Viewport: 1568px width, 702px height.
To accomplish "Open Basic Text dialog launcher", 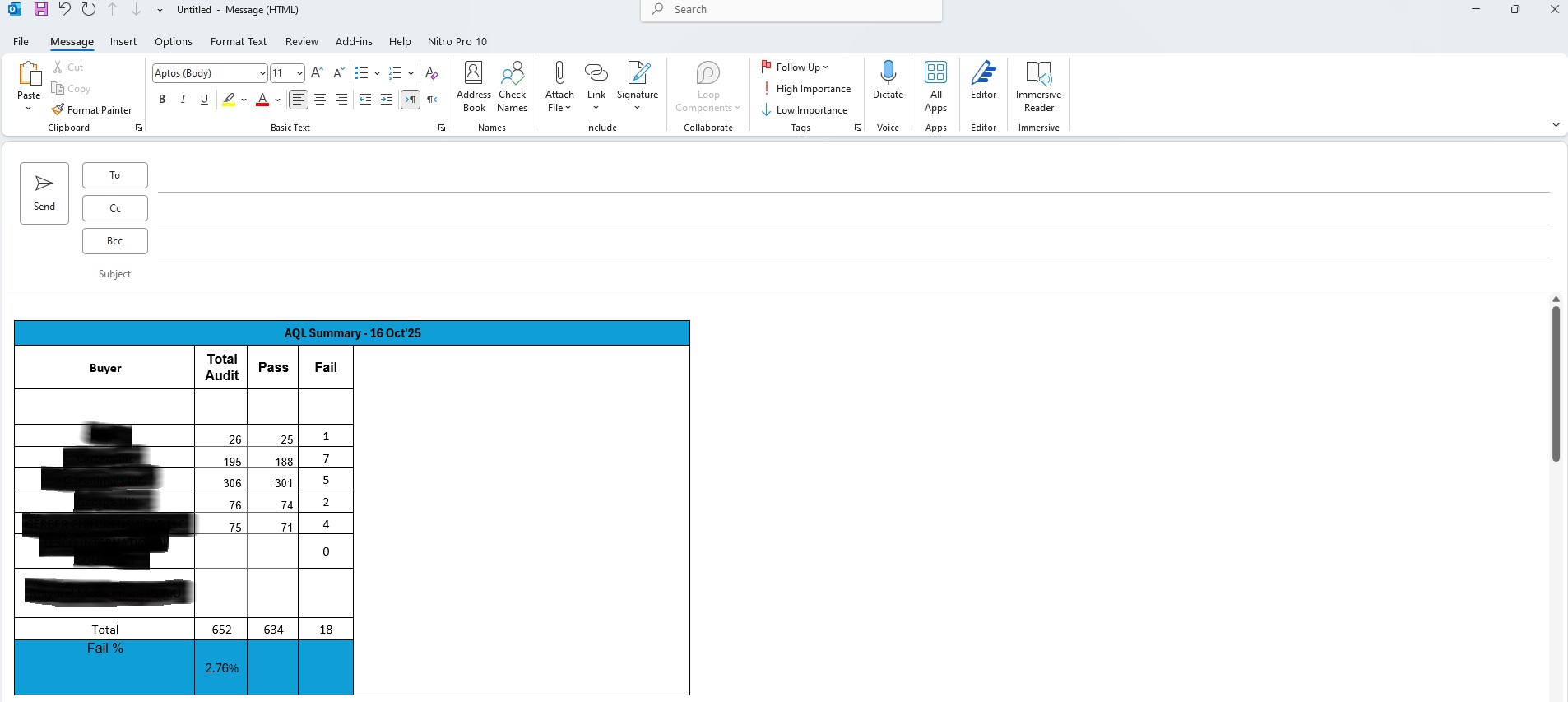I will [442, 128].
